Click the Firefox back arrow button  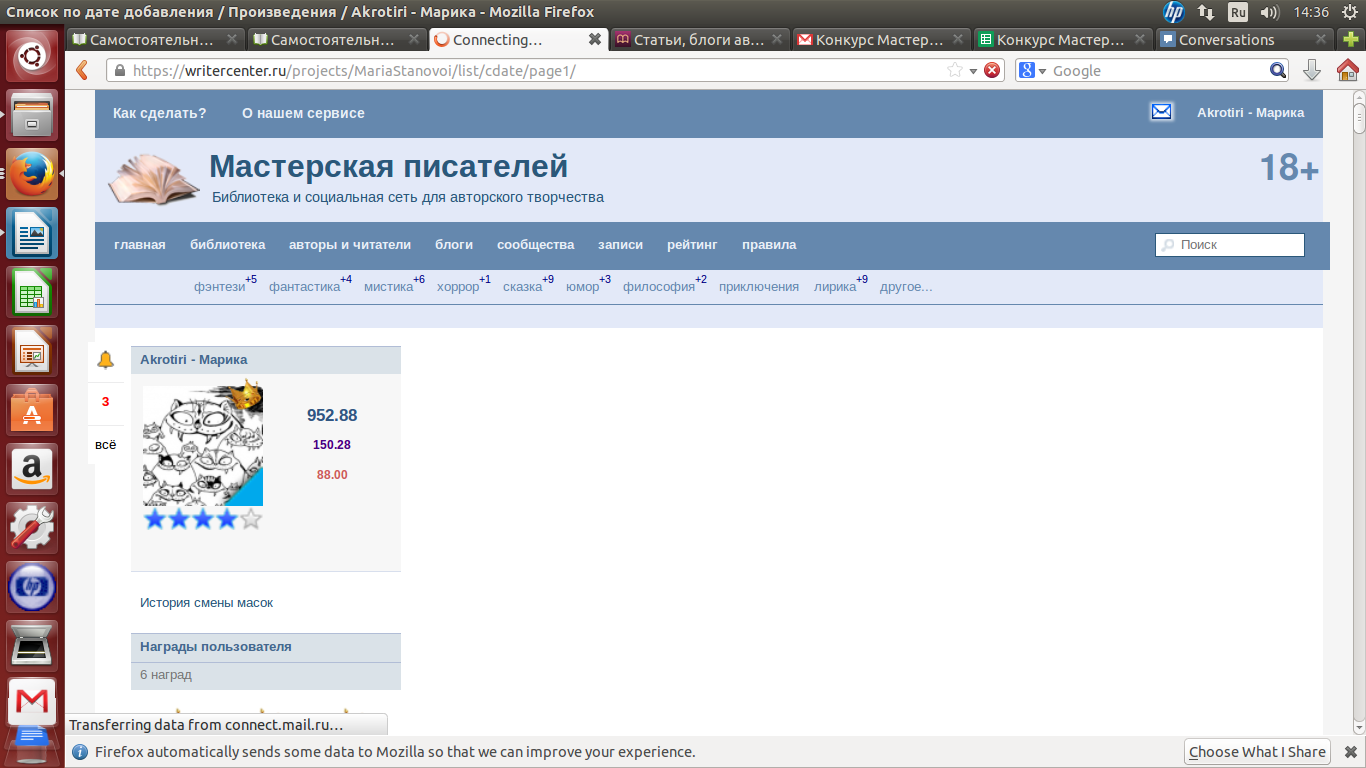click(83, 70)
